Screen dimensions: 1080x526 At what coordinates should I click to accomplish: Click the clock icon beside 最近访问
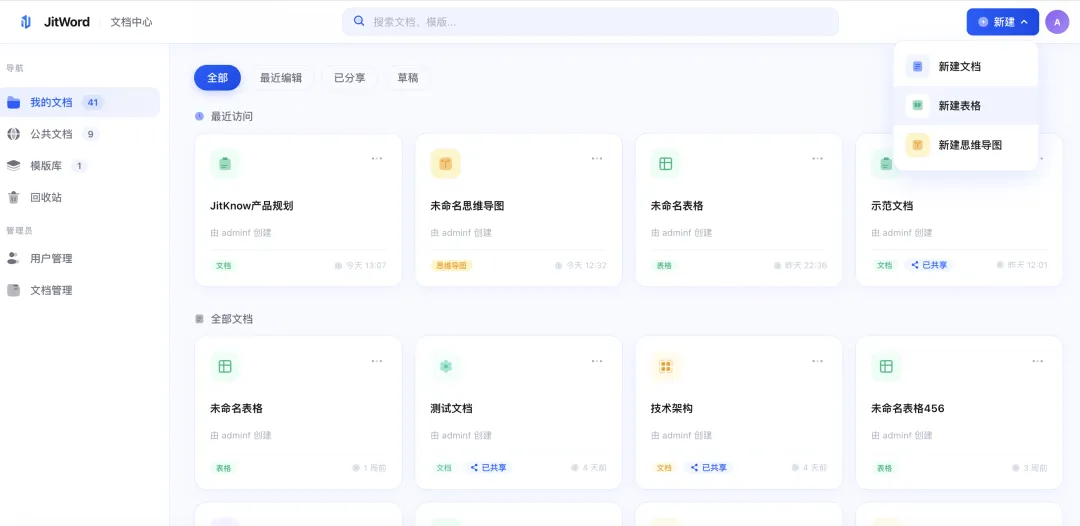199,116
